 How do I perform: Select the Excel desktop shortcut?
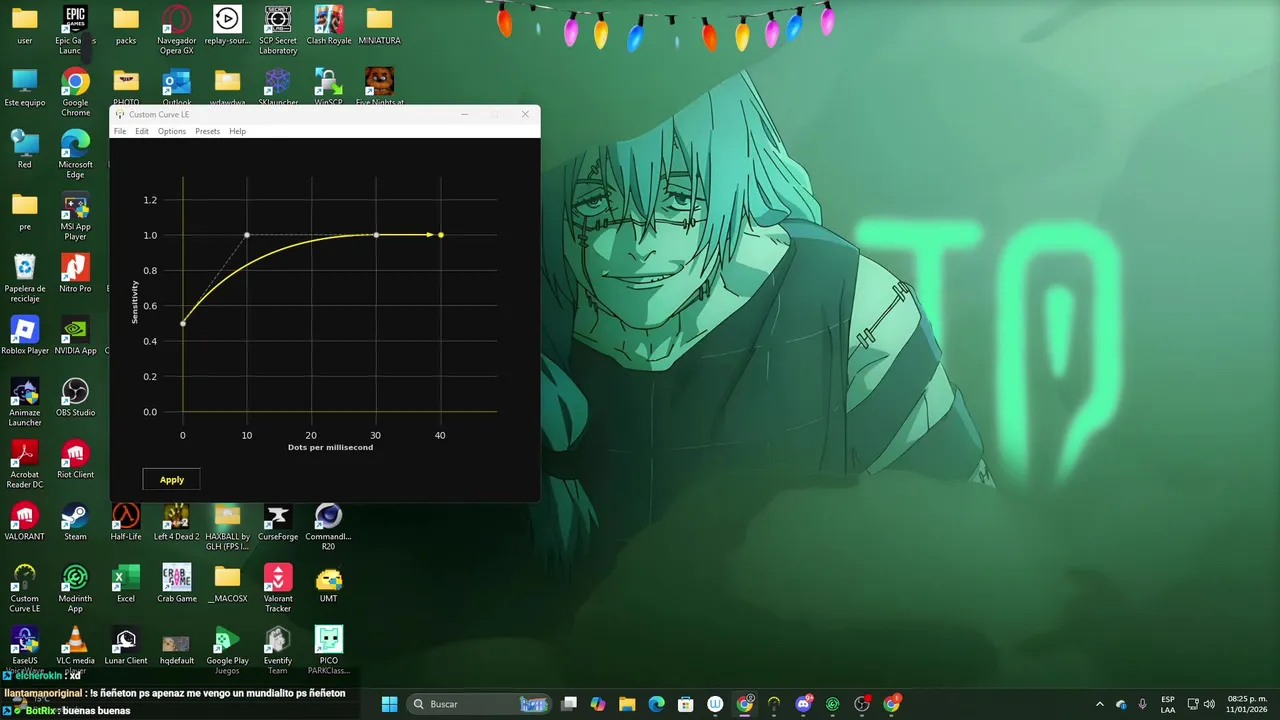(126, 584)
